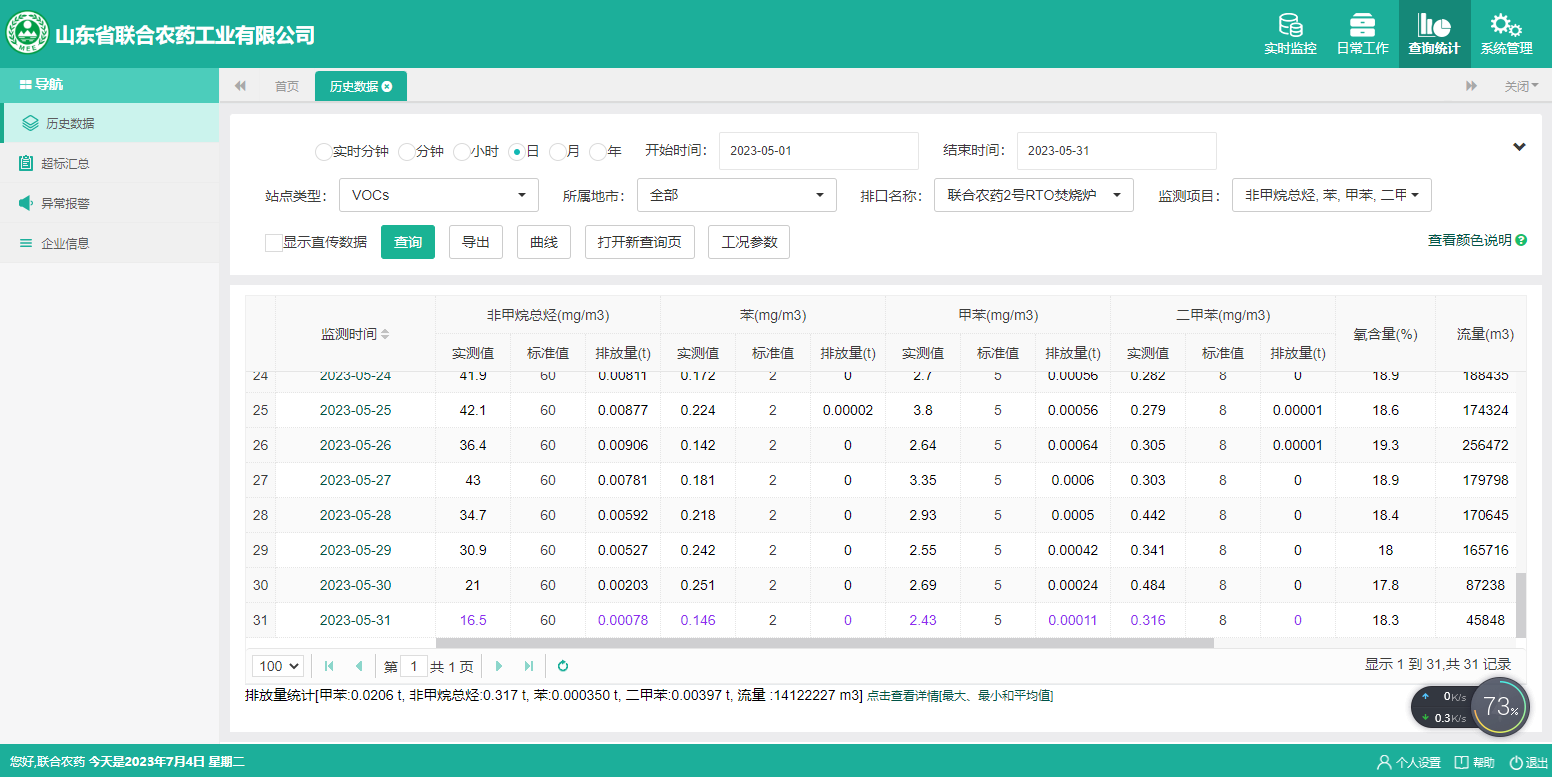
Task: Open 历史数据 in the side navigation
Action: (109, 123)
